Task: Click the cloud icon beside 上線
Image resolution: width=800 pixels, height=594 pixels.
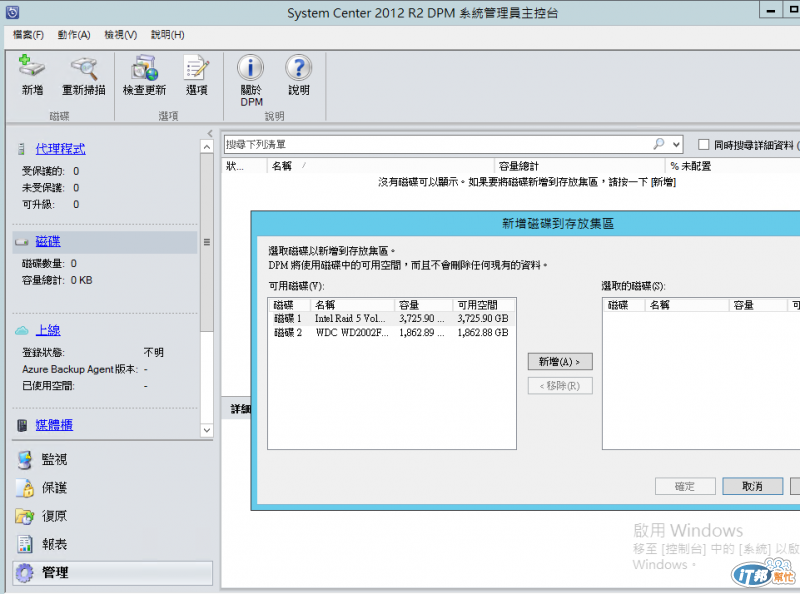Action: [21, 331]
